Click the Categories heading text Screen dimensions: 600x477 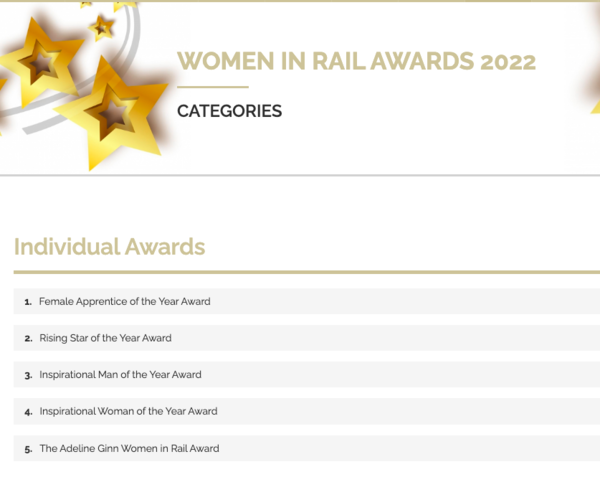point(230,111)
